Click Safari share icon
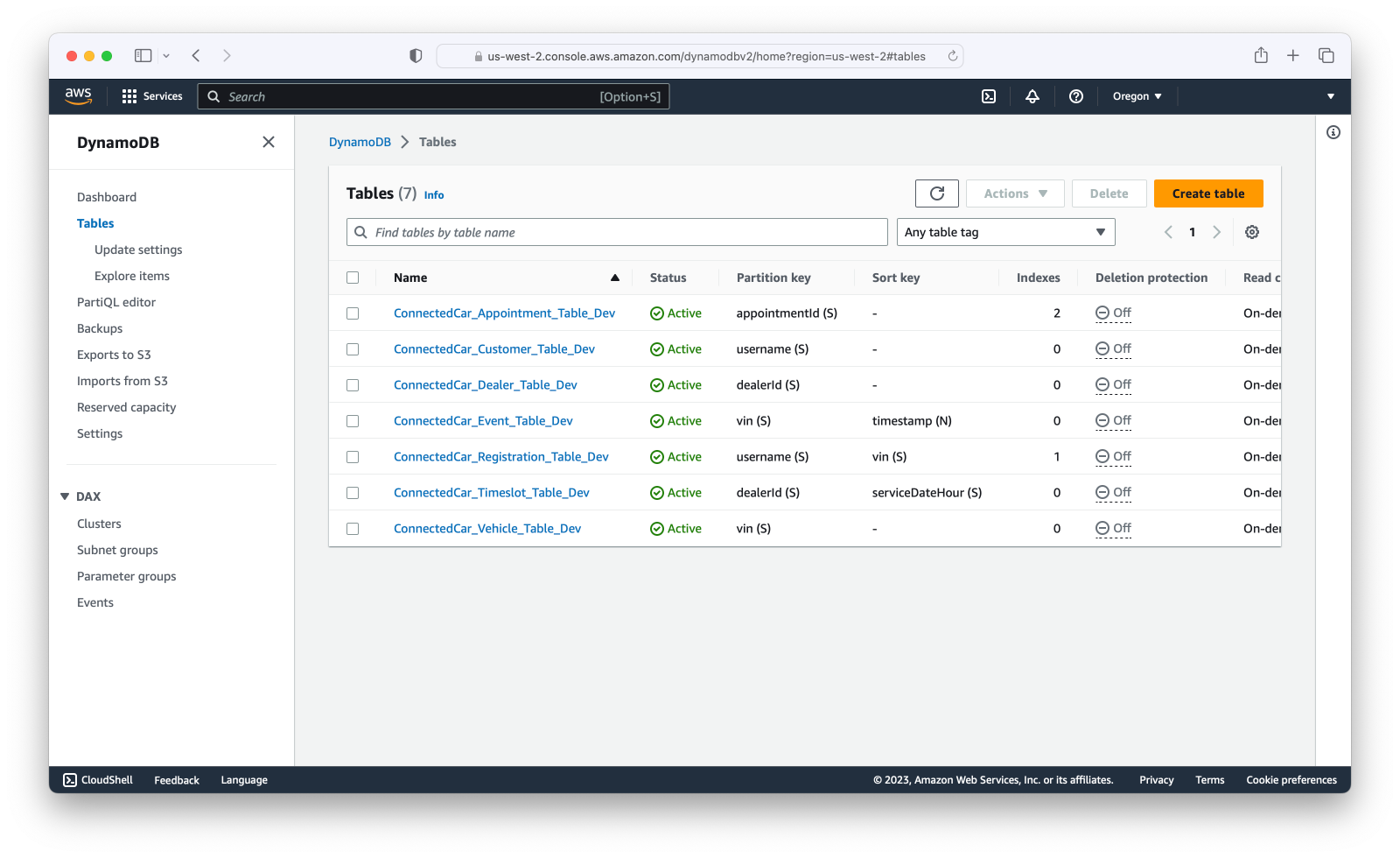This screenshot has height=858, width=1400. coord(1261,55)
